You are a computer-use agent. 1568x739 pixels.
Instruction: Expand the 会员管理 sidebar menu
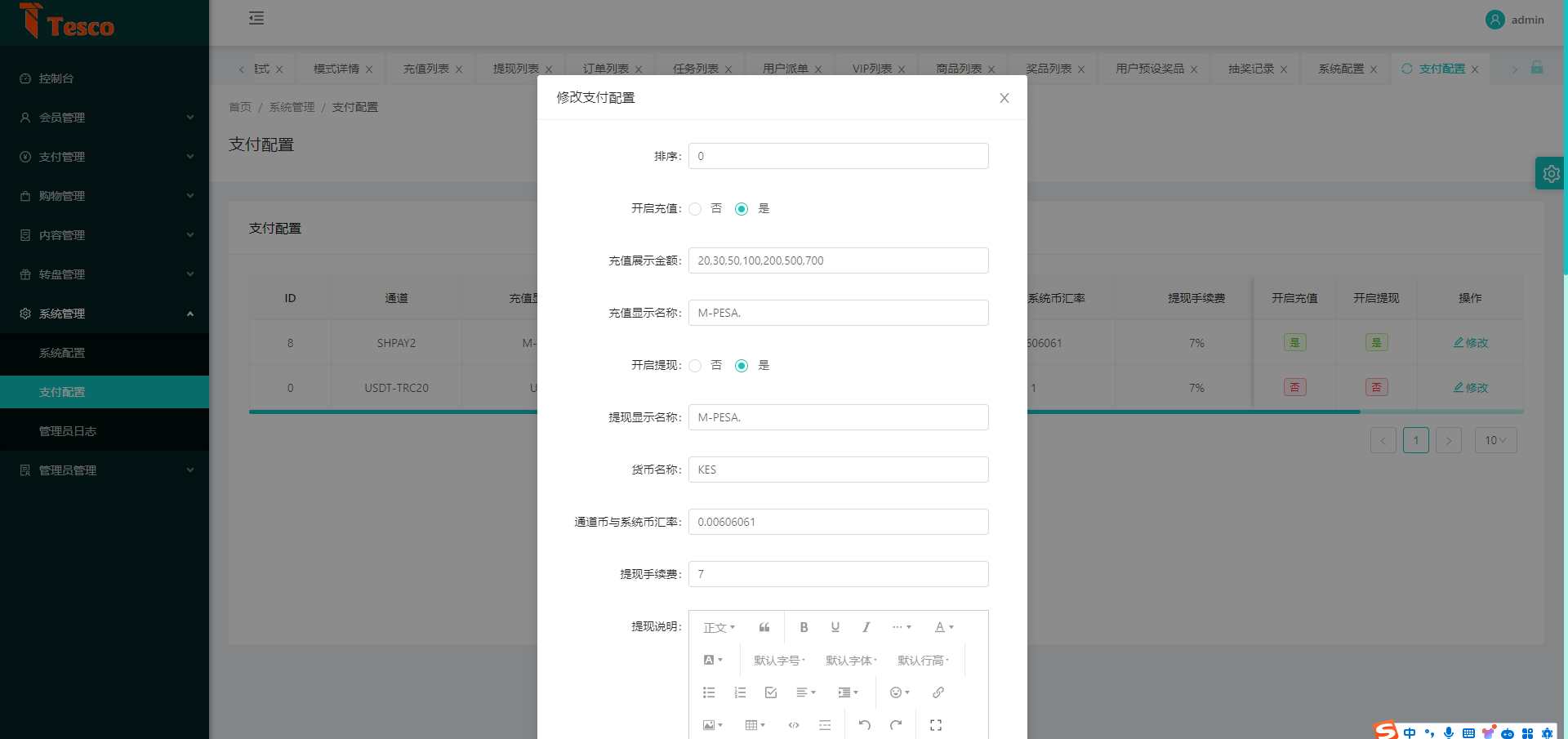coord(105,118)
